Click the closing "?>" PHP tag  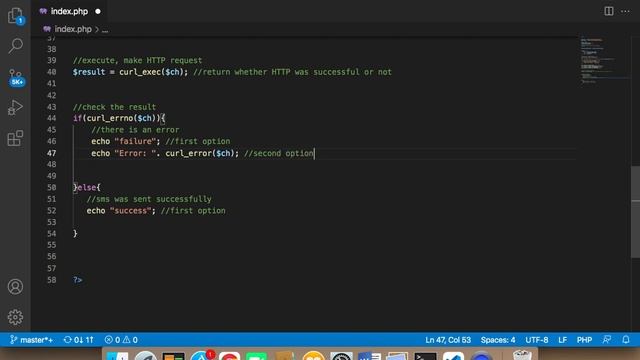coord(78,280)
